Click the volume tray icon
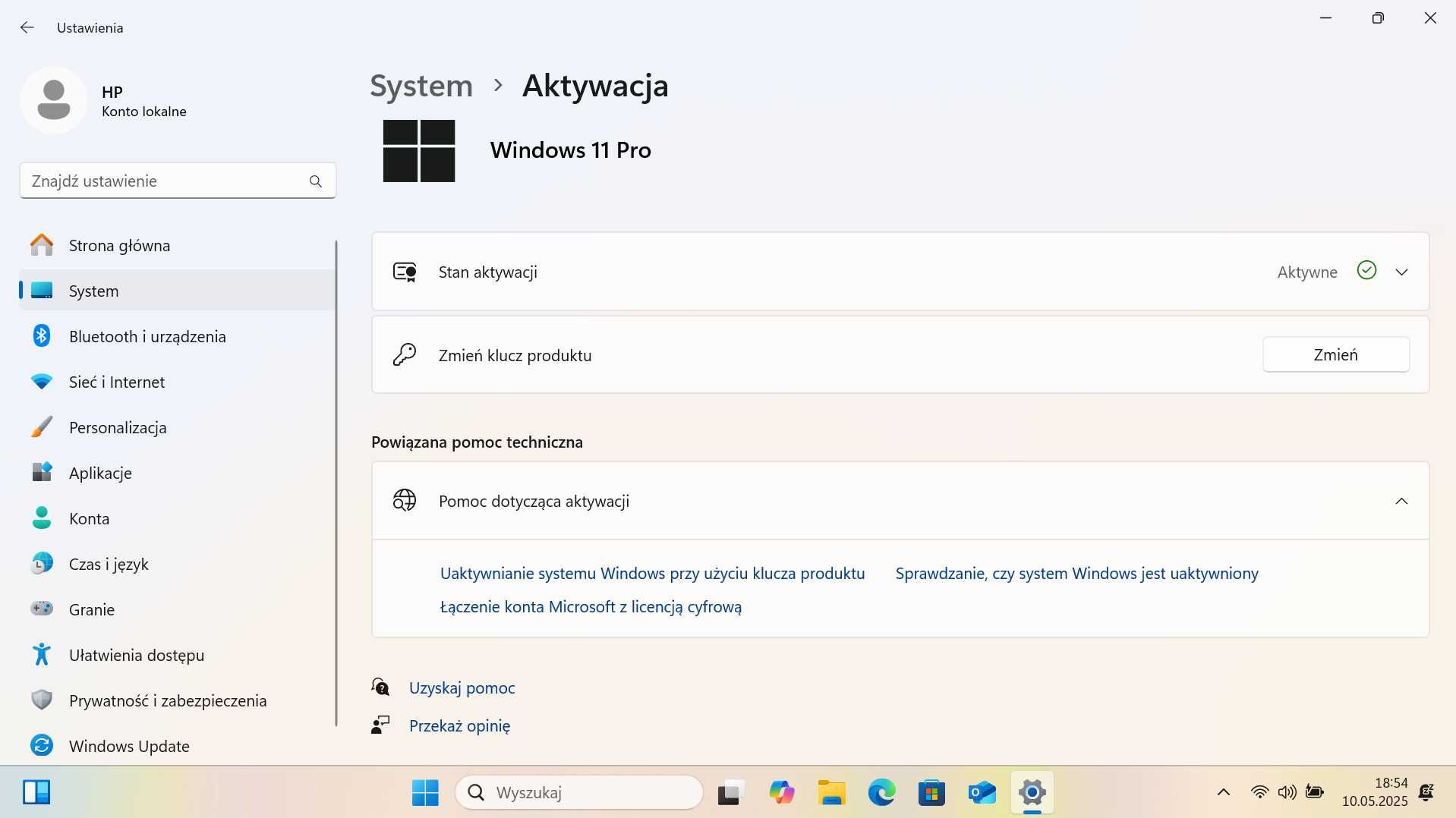The height and width of the screenshot is (818, 1456). 1287,793
